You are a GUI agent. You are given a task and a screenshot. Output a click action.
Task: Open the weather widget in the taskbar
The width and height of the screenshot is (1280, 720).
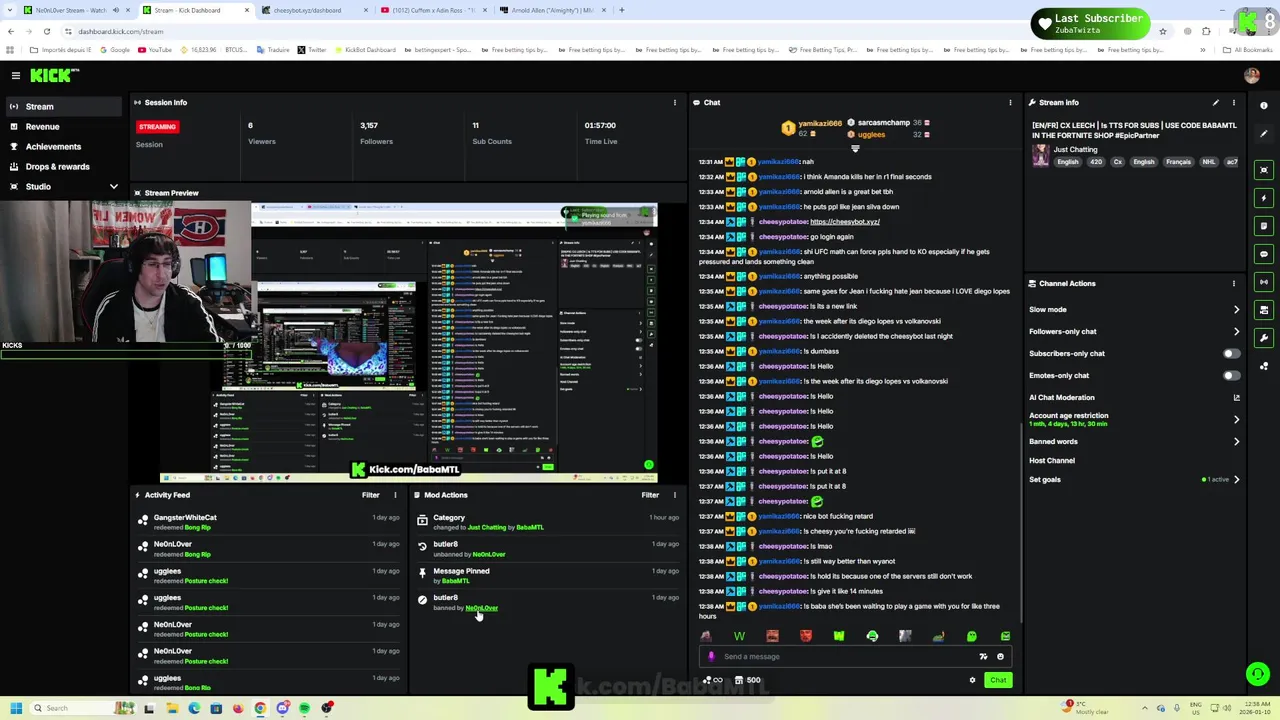1086,708
